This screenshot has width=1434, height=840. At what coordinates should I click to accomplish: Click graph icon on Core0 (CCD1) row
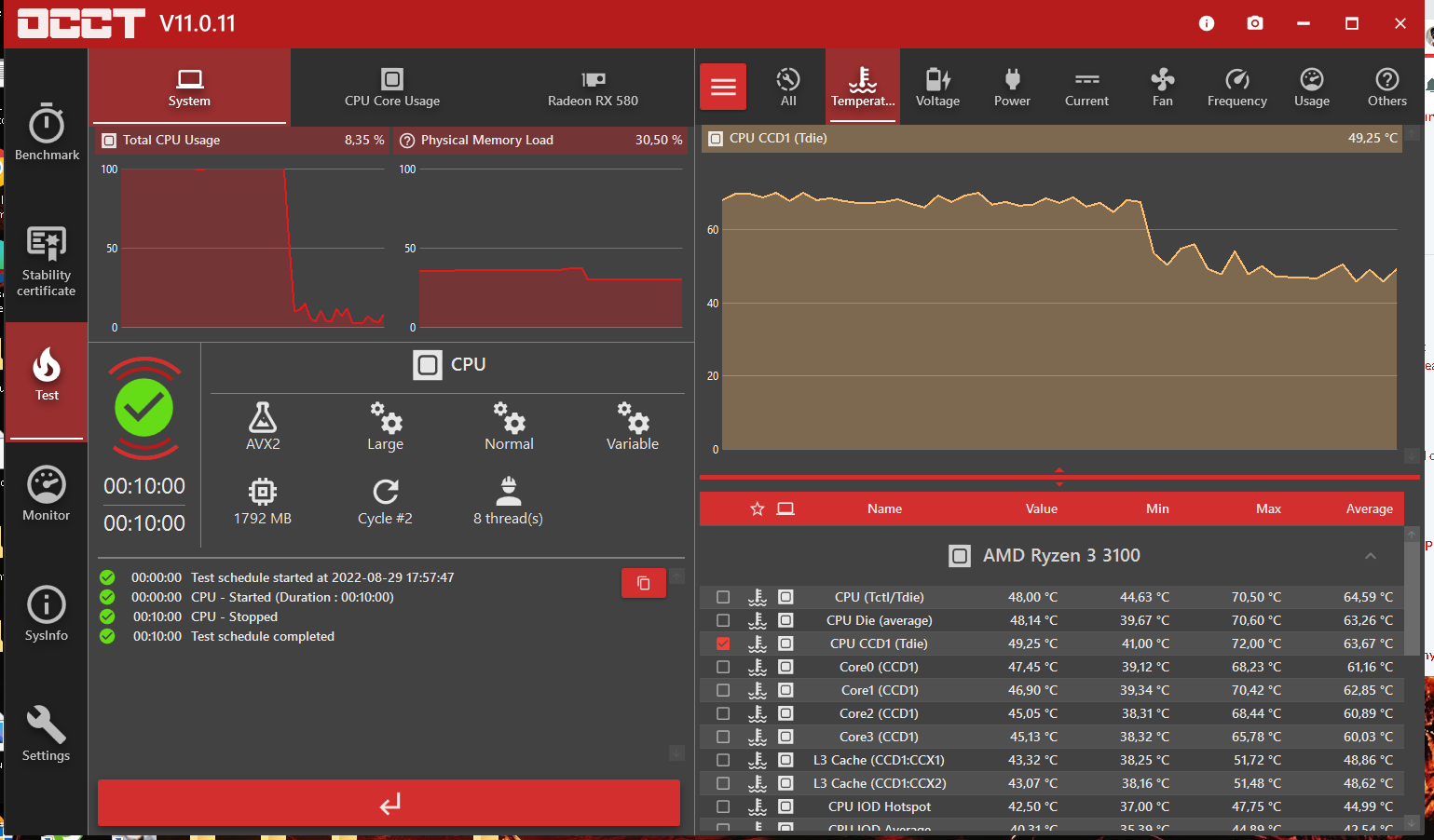pos(785,667)
